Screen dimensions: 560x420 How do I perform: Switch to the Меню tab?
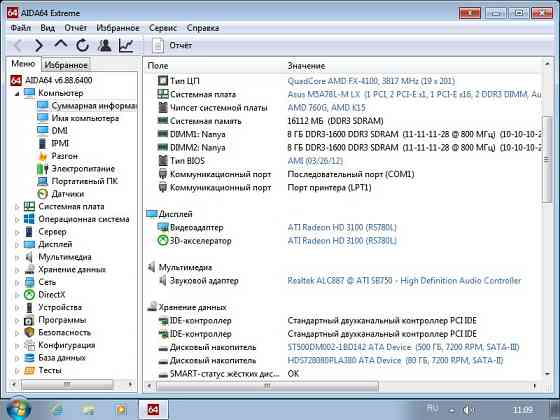tap(23, 64)
